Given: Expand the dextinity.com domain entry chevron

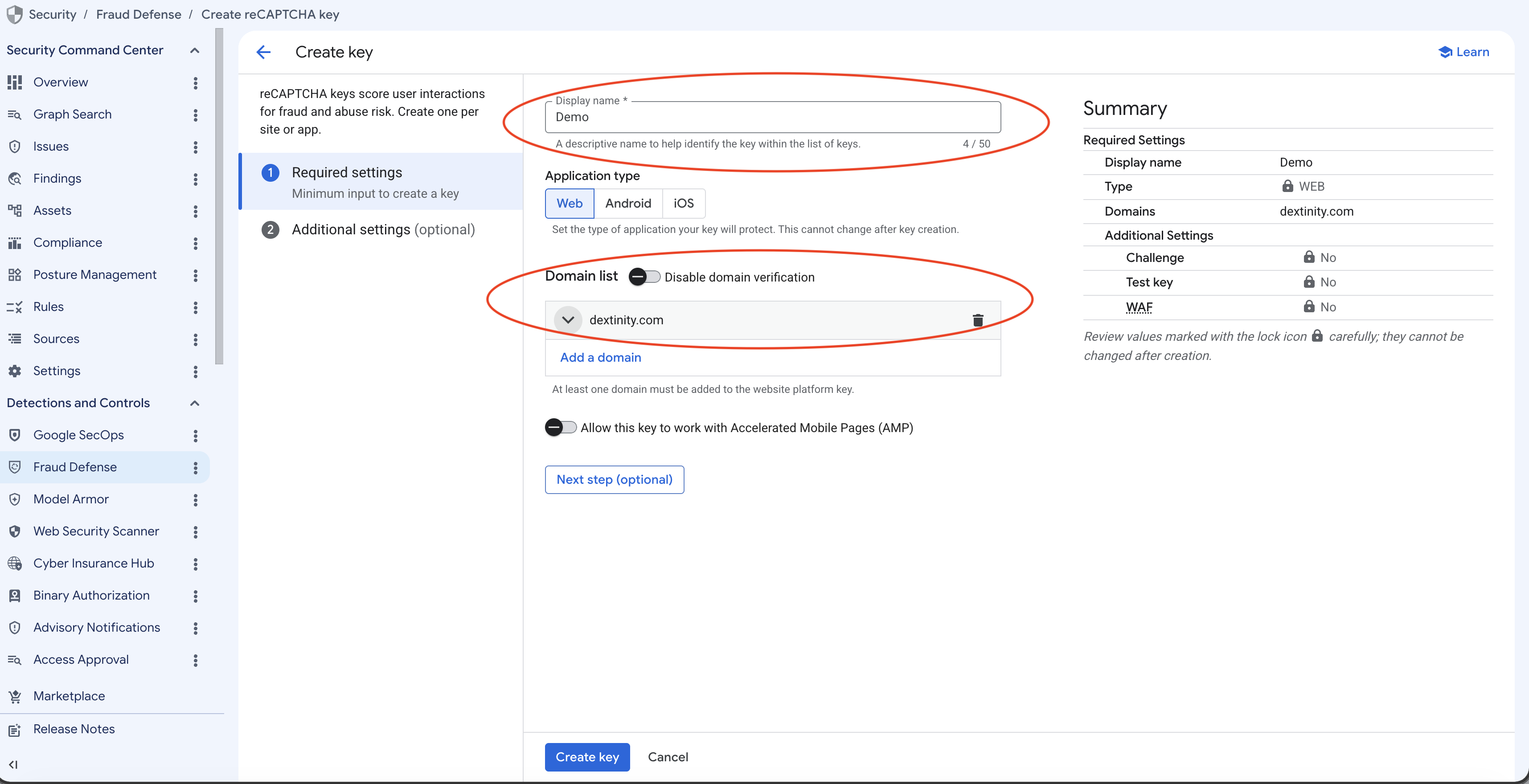Looking at the screenshot, I should pos(567,320).
